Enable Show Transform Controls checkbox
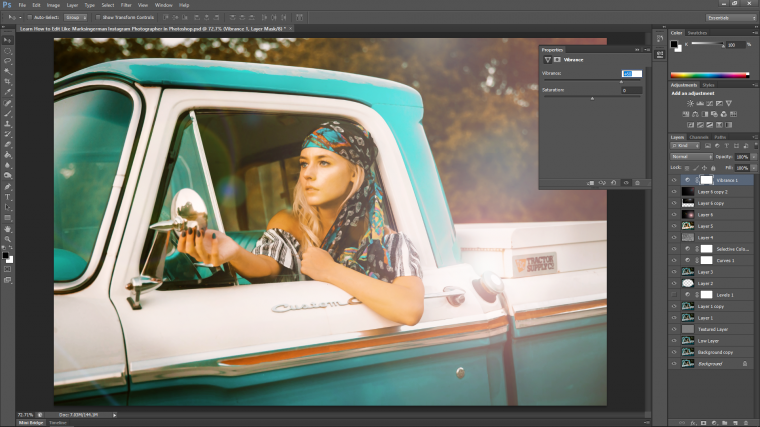Image resolution: width=760 pixels, height=427 pixels. click(98, 17)
